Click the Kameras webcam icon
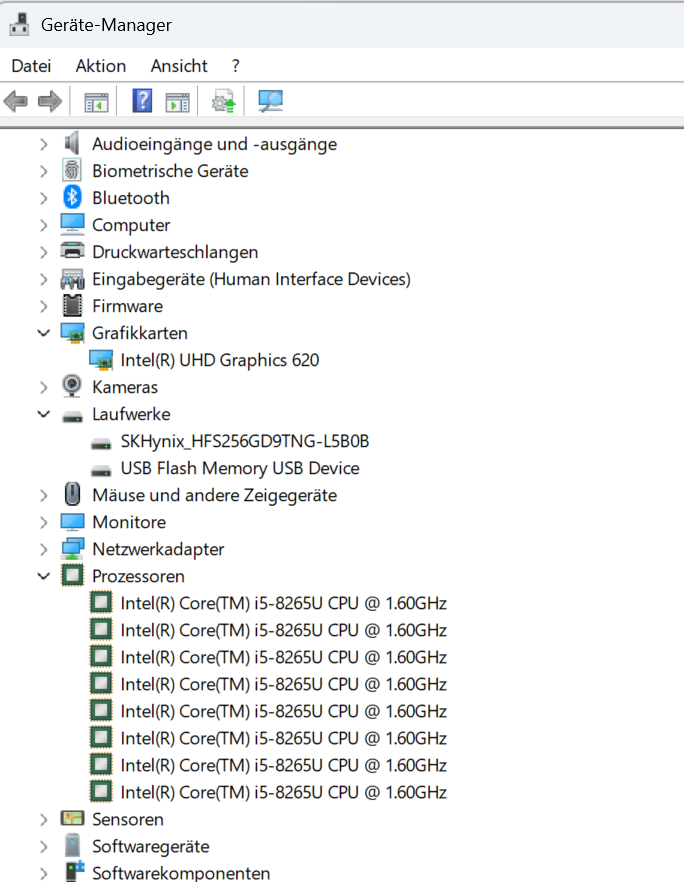Screen dimensions: 684x882 click(x=72, y=386)
